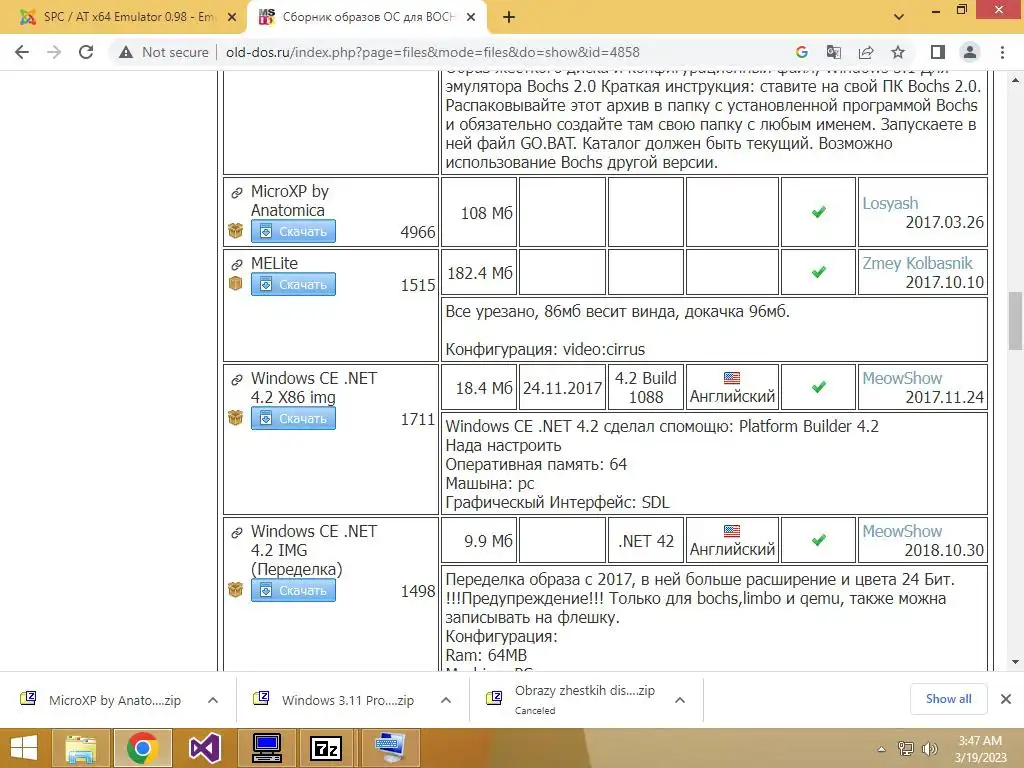Click the flag icon in .NET 42 row

(x=732, y=531)
